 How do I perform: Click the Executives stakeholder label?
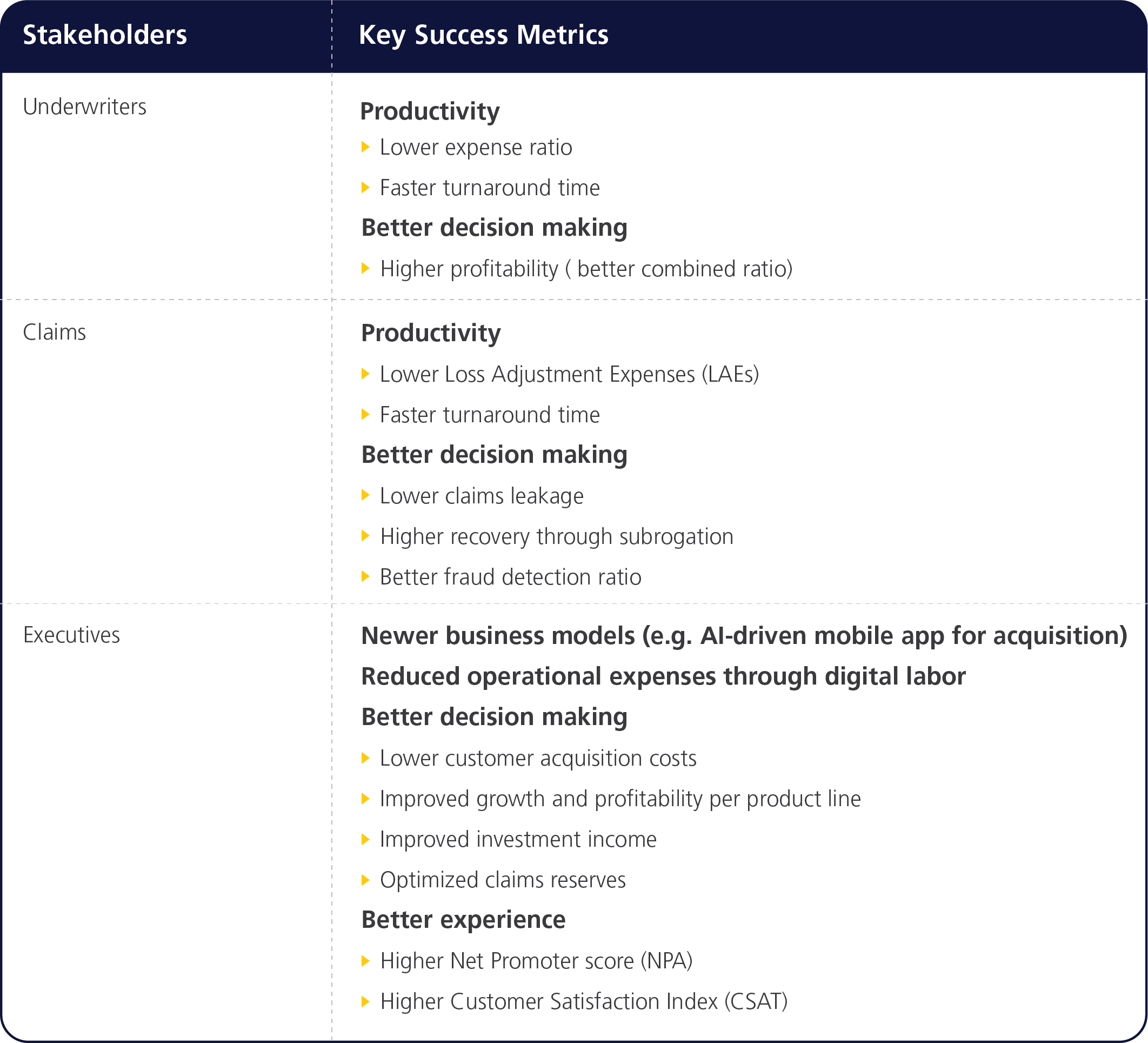point(71,635)
